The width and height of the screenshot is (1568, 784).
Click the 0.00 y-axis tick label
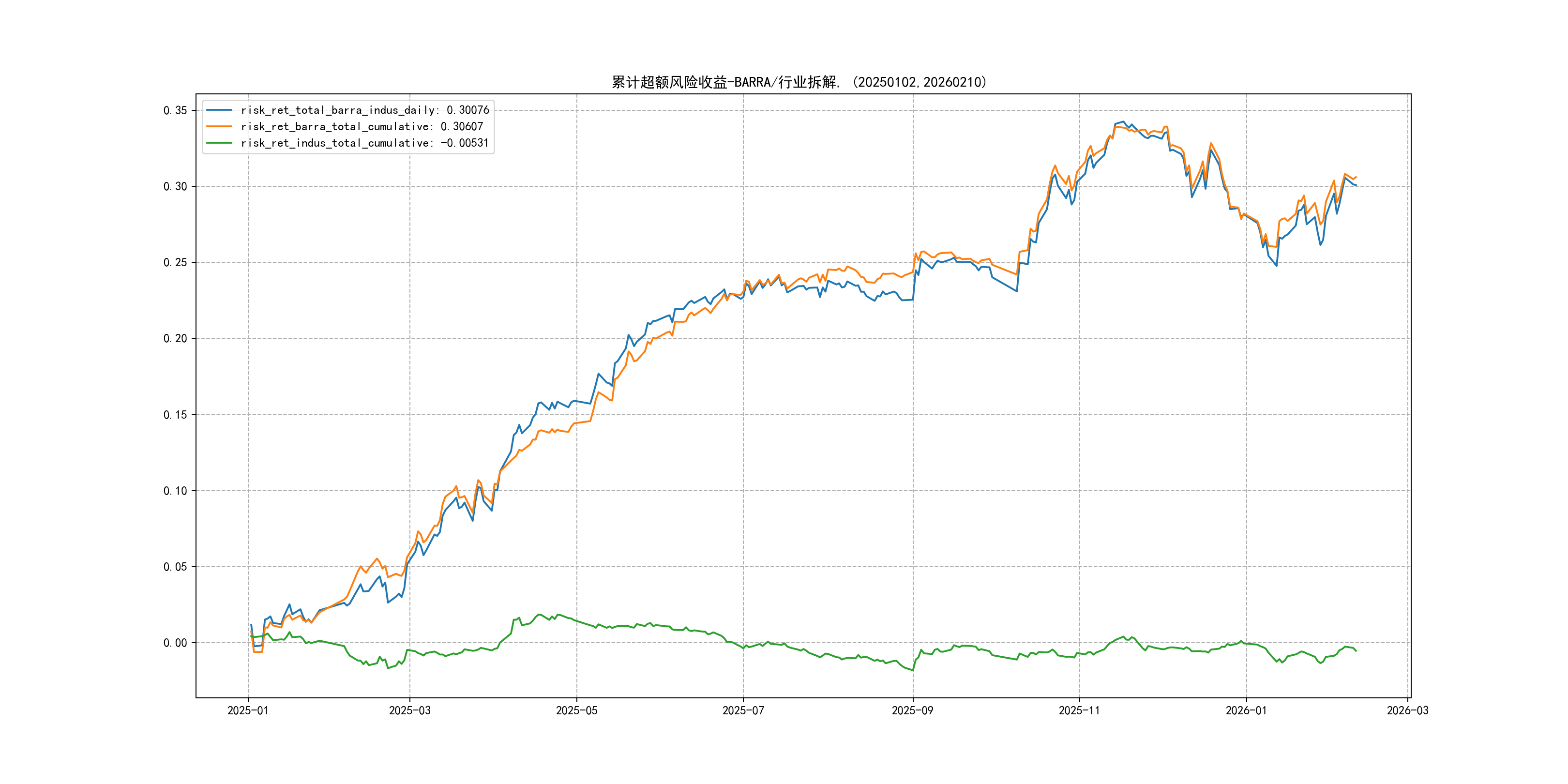175,643
